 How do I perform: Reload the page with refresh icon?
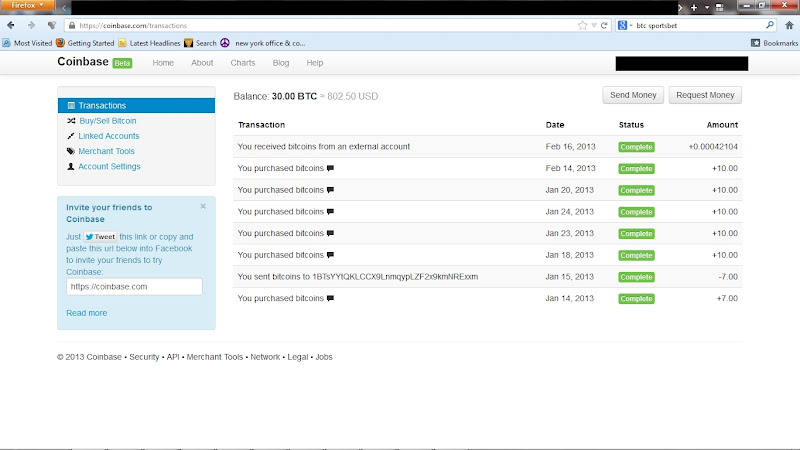pyautogui.click(x=604, y=26)
